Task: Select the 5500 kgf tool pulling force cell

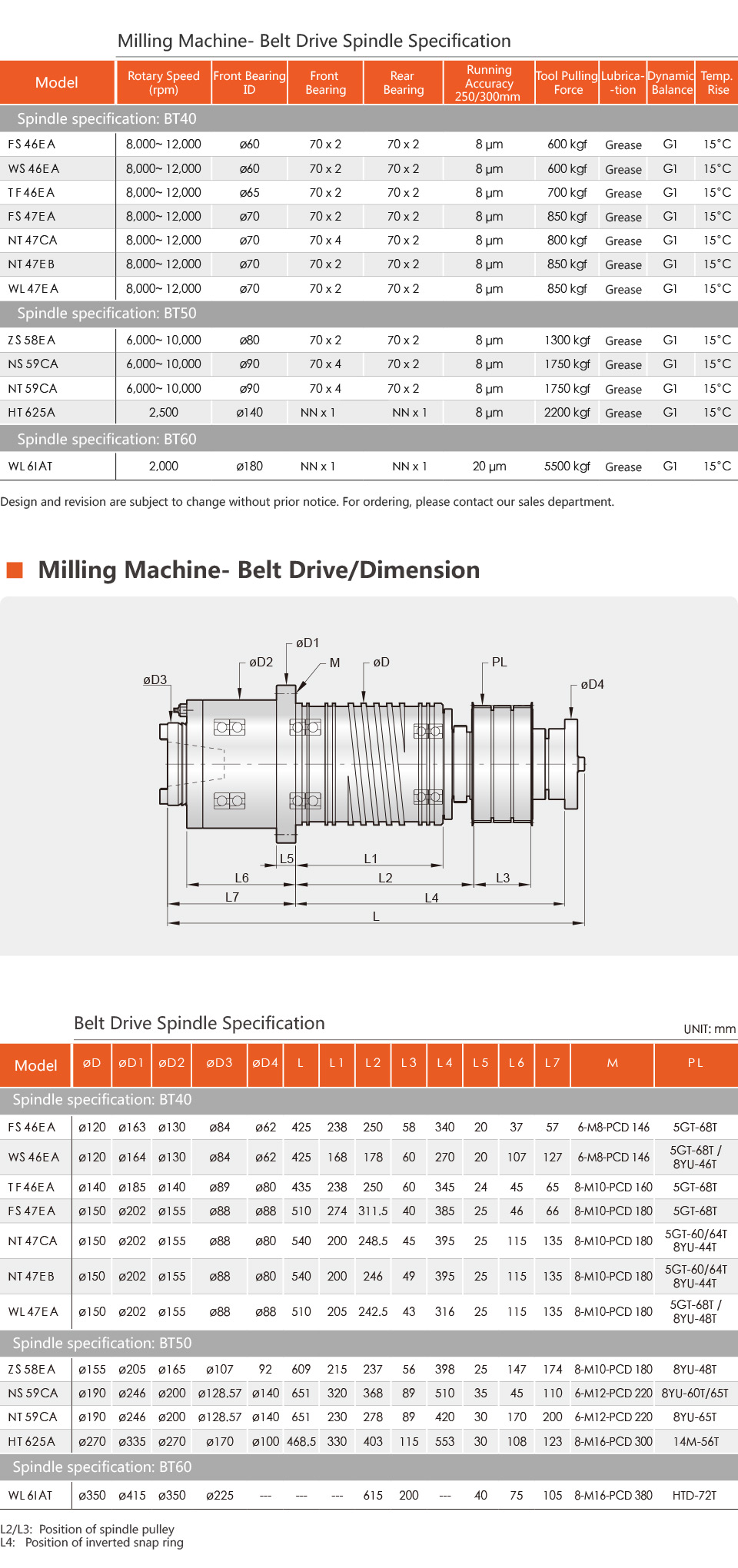Action: coord(567,466)
